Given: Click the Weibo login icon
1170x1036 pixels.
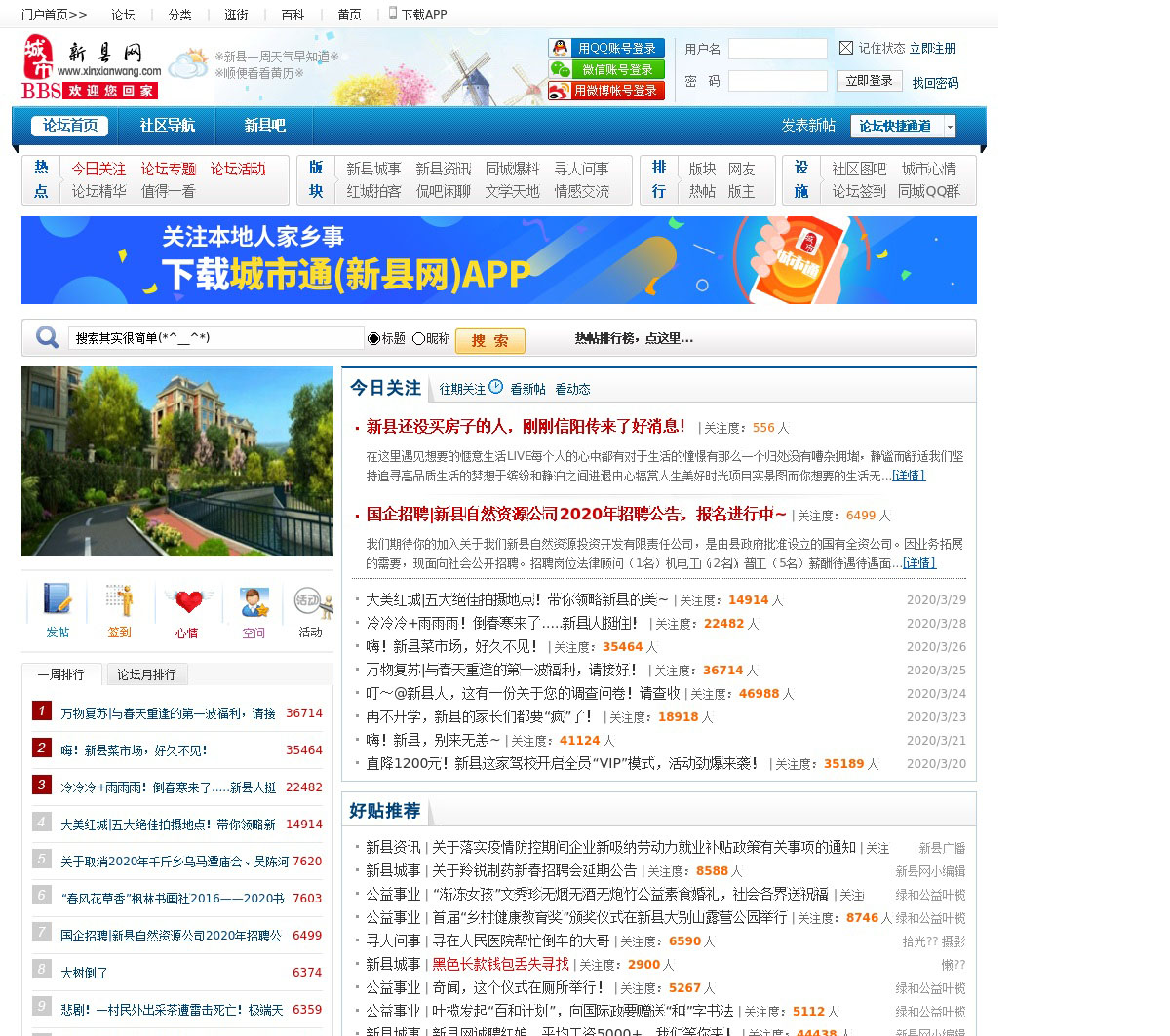Looking at the screenshot, I should [x=560, y=91].
